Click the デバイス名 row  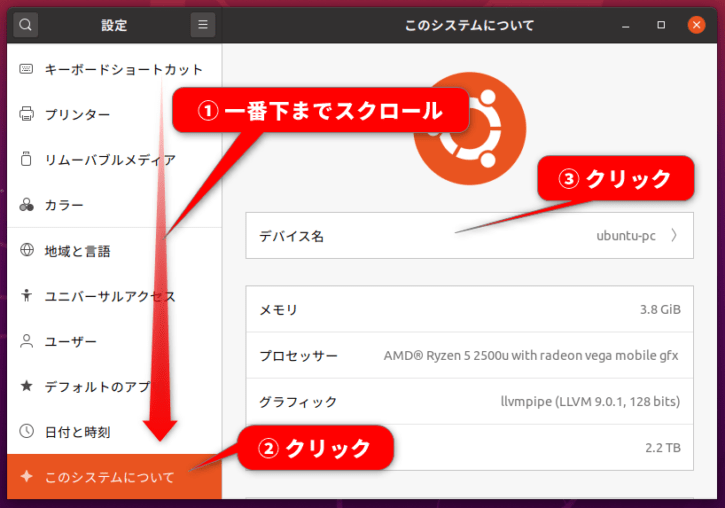pos(469,235)
